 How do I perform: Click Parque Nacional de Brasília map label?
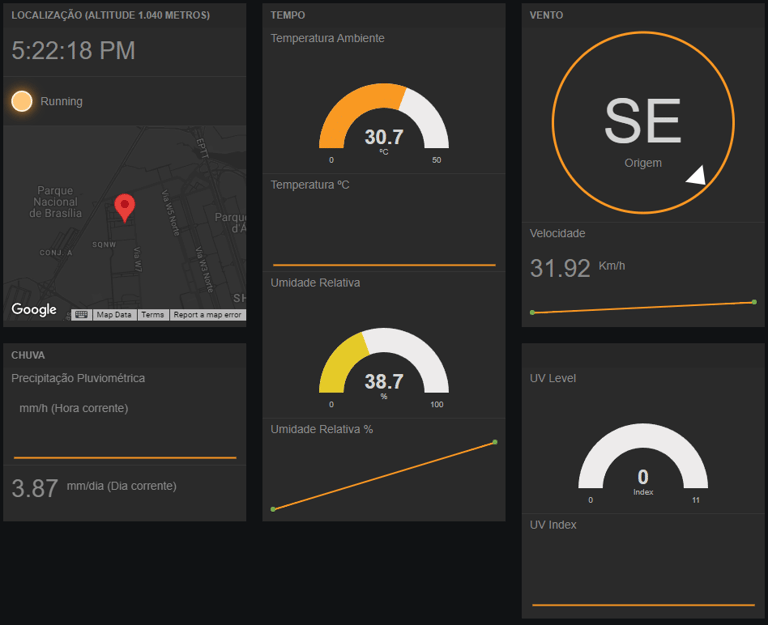pos(55,202)
